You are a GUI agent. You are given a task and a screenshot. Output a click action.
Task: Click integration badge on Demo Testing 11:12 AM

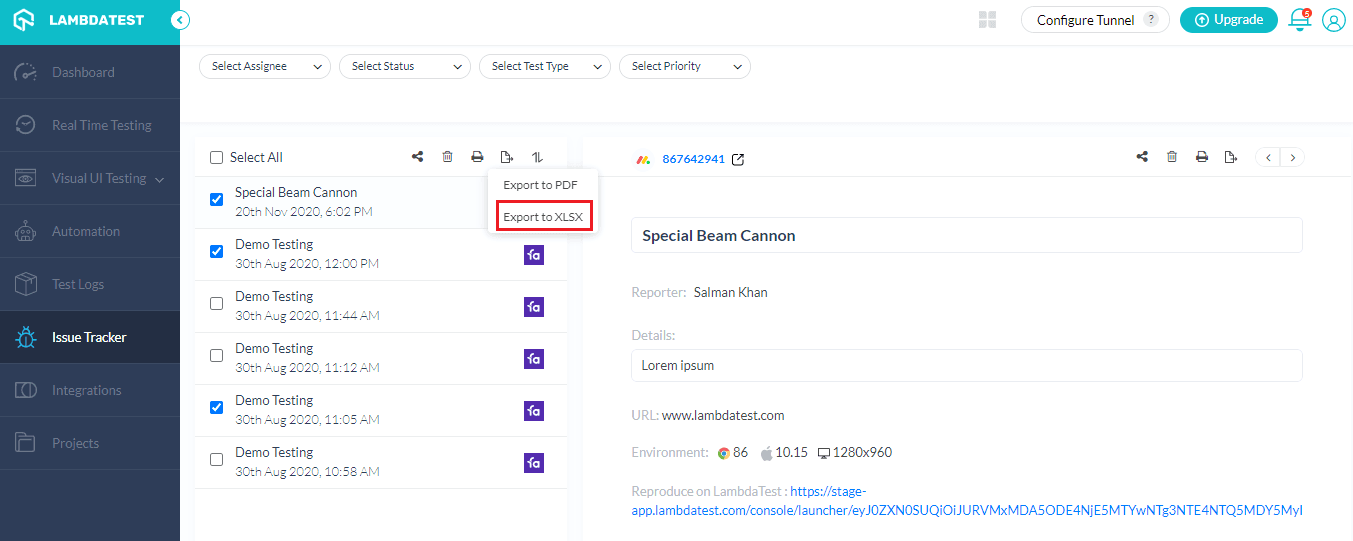(534, 359)
